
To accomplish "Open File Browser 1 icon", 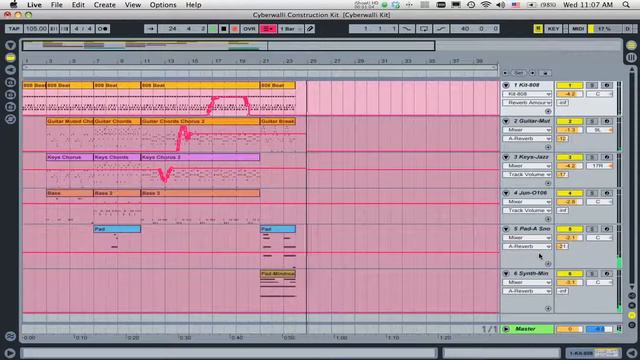I will click(11, 82).
